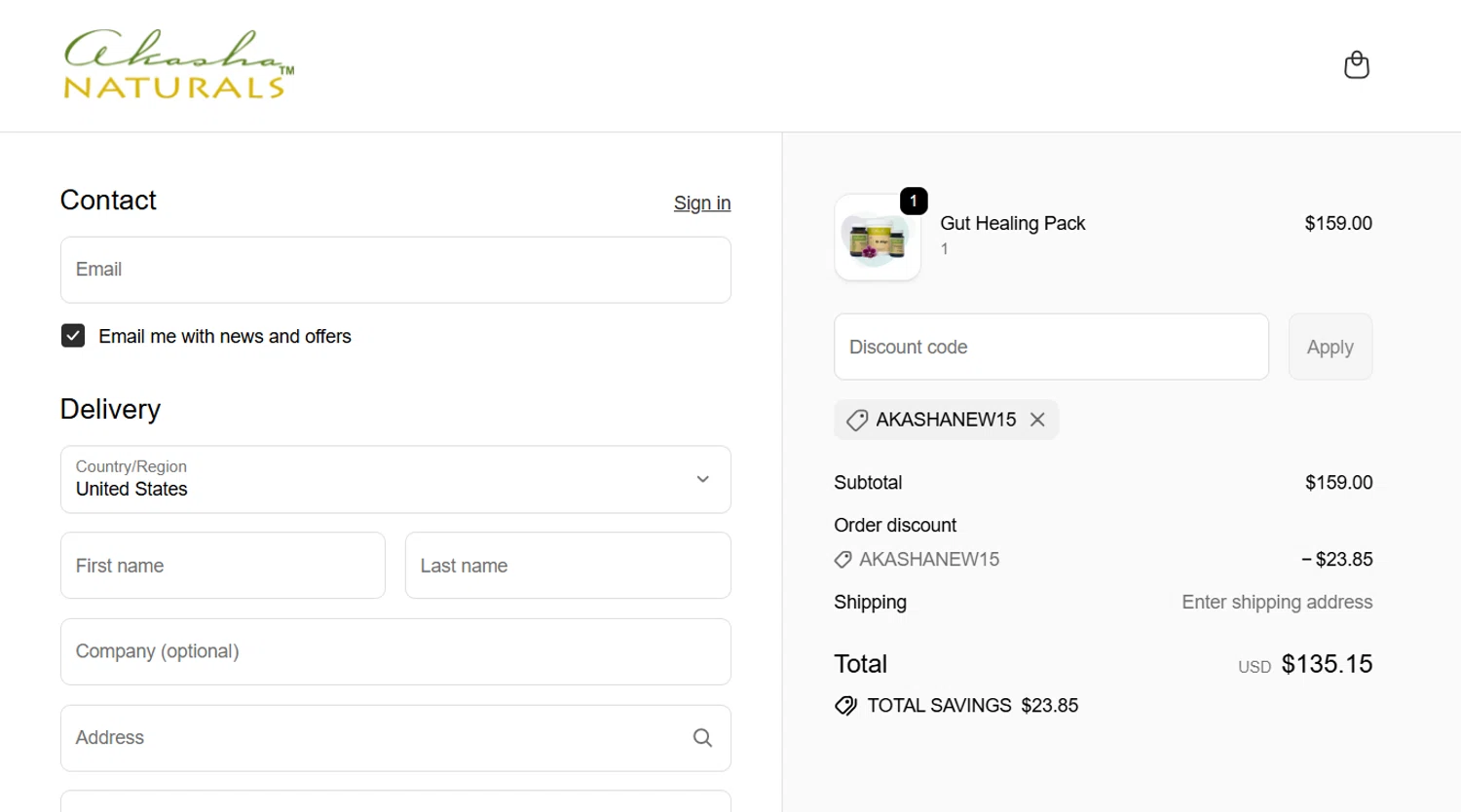Screen dimensions: 1461x812
Task: Click the Akasha Naturals logo
Action: click(x=178, y=64)
